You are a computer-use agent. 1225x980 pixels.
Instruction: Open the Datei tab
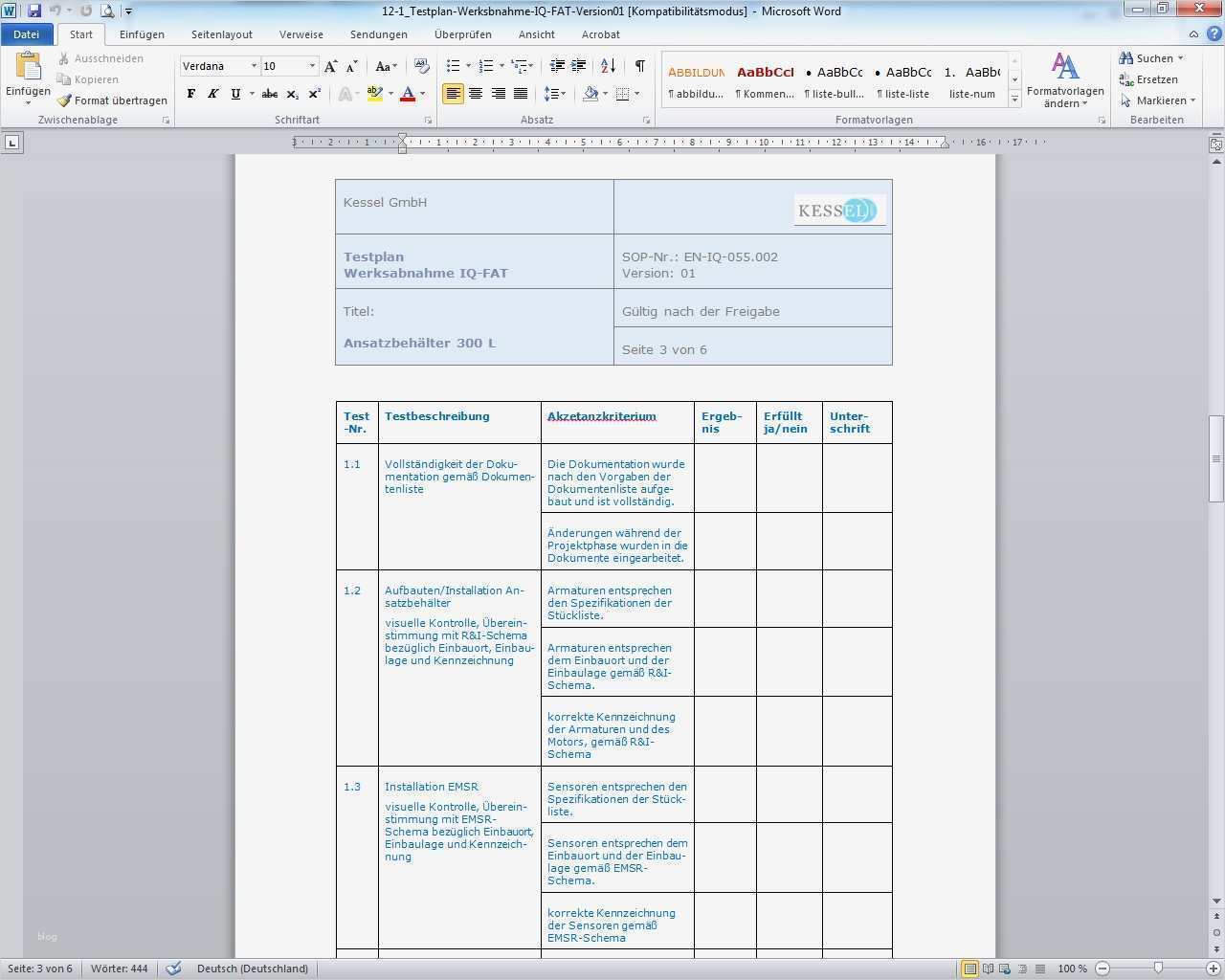27,34
